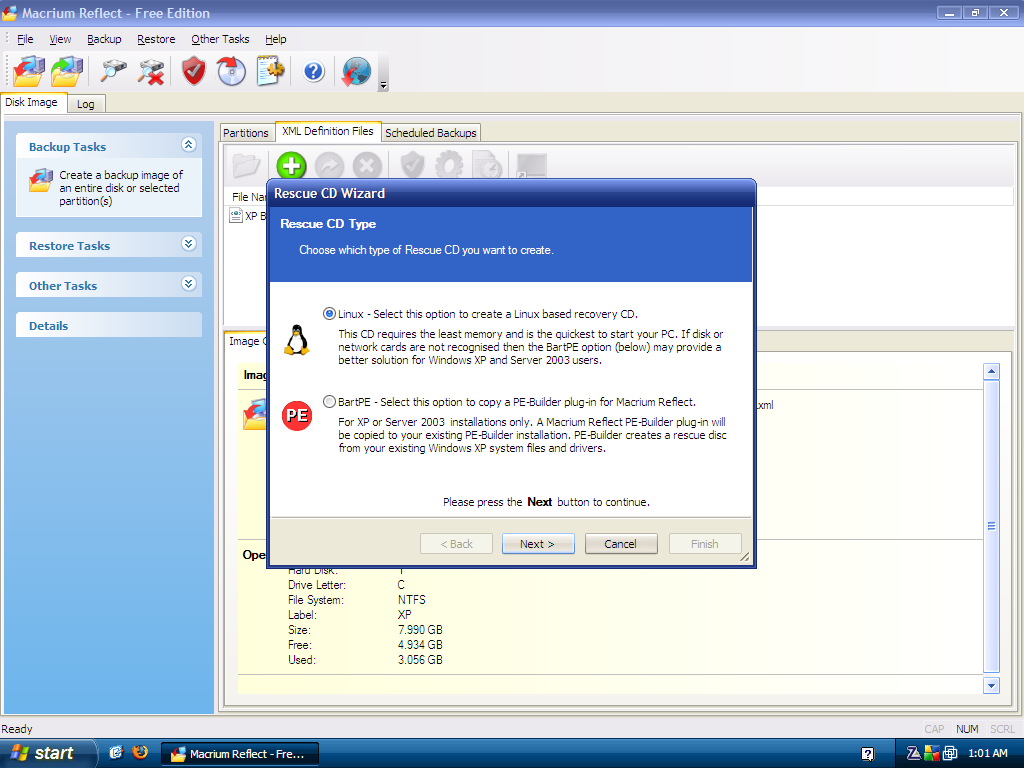Image resolution: width=1024 pixels, height=768 pixels.
Task: Open the Other Tasks menu
Action: pos(220,39)
